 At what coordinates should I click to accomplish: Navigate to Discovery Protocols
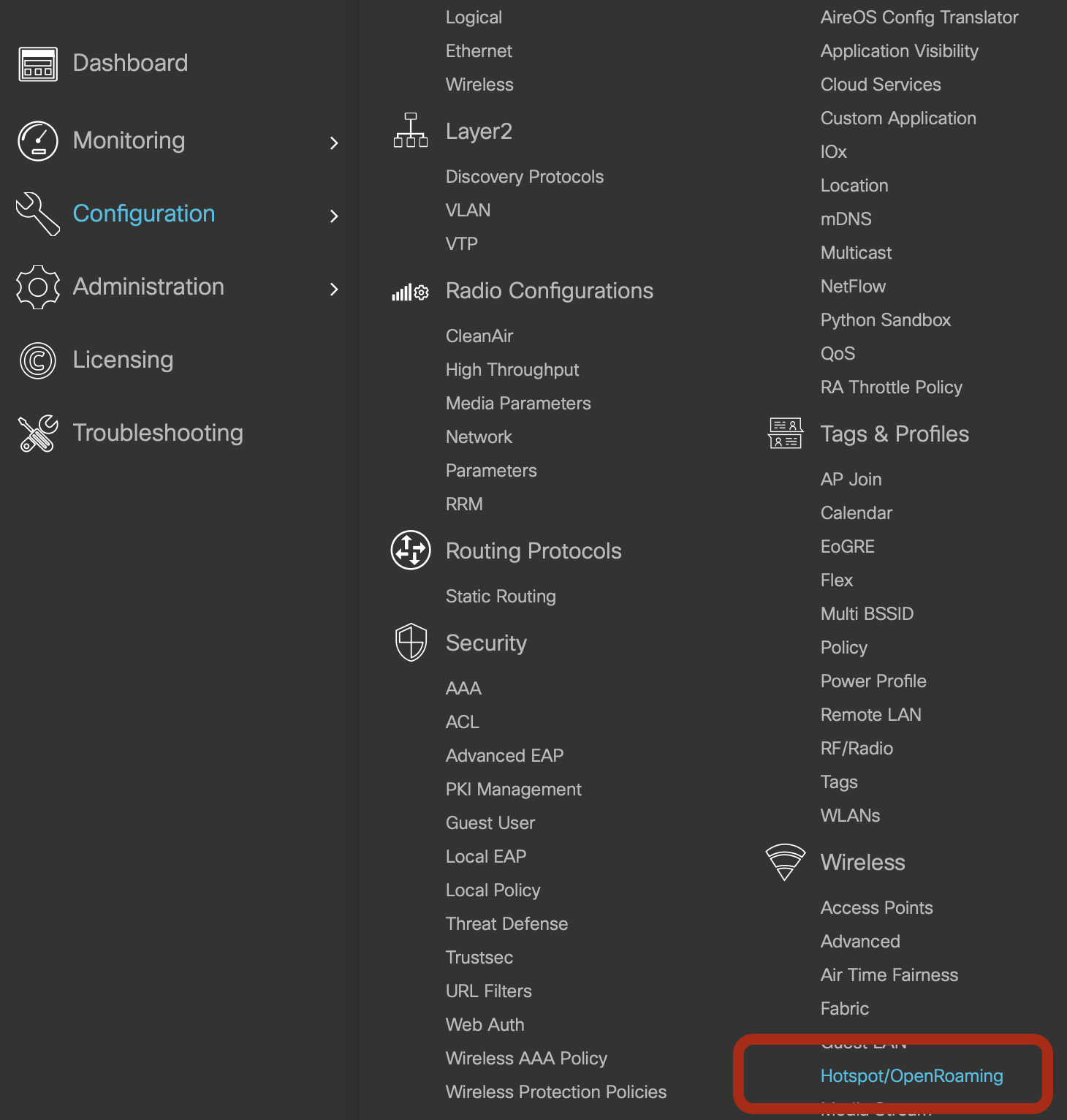524,176
